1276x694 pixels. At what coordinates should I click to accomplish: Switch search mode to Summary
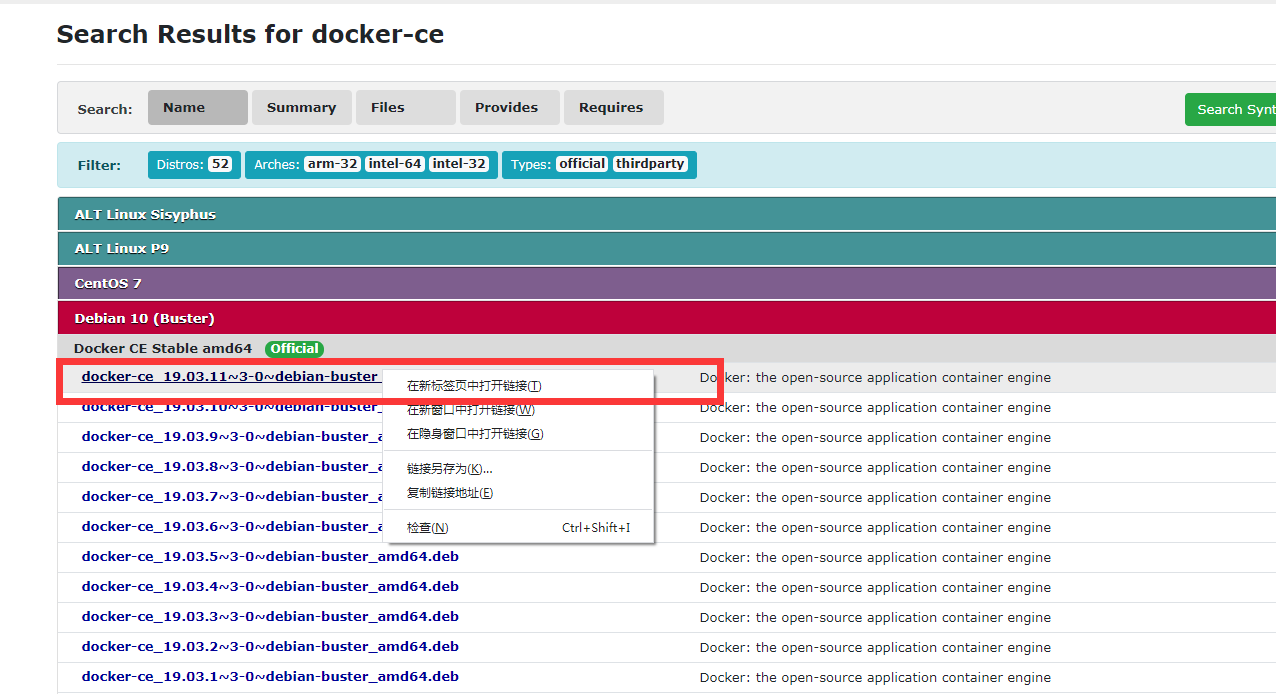tap(301, 107)
